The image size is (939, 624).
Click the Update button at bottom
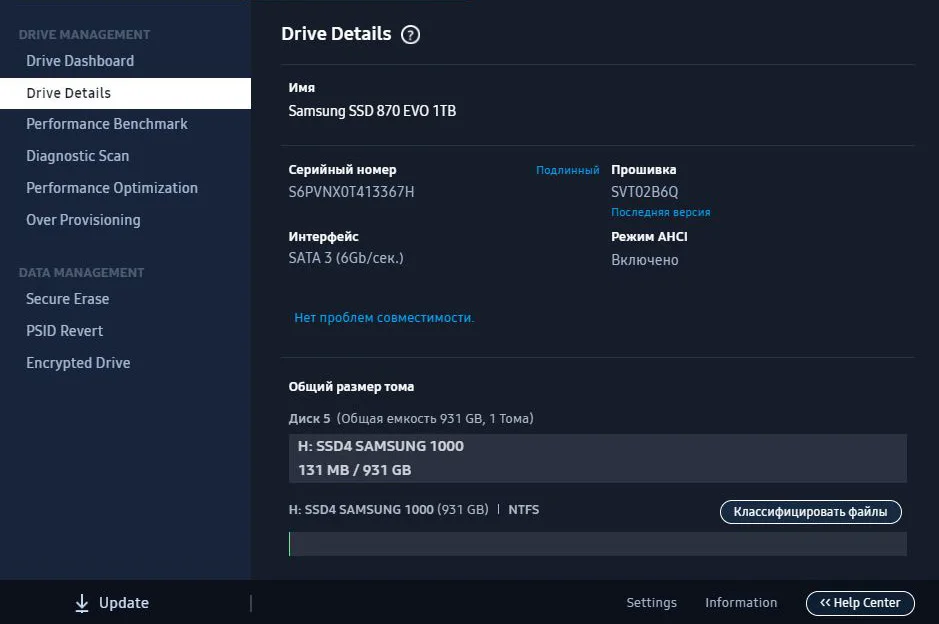tap(112, 603)
